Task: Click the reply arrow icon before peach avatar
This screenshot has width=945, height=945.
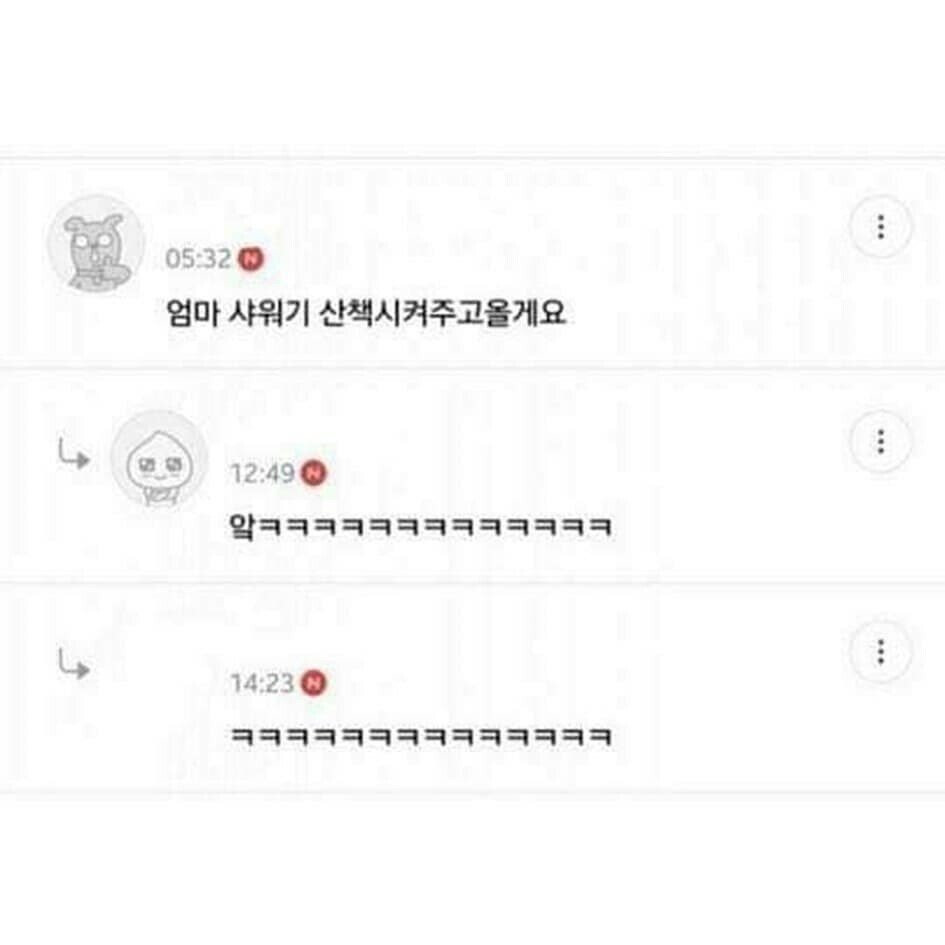Action: tap(74, 454)
